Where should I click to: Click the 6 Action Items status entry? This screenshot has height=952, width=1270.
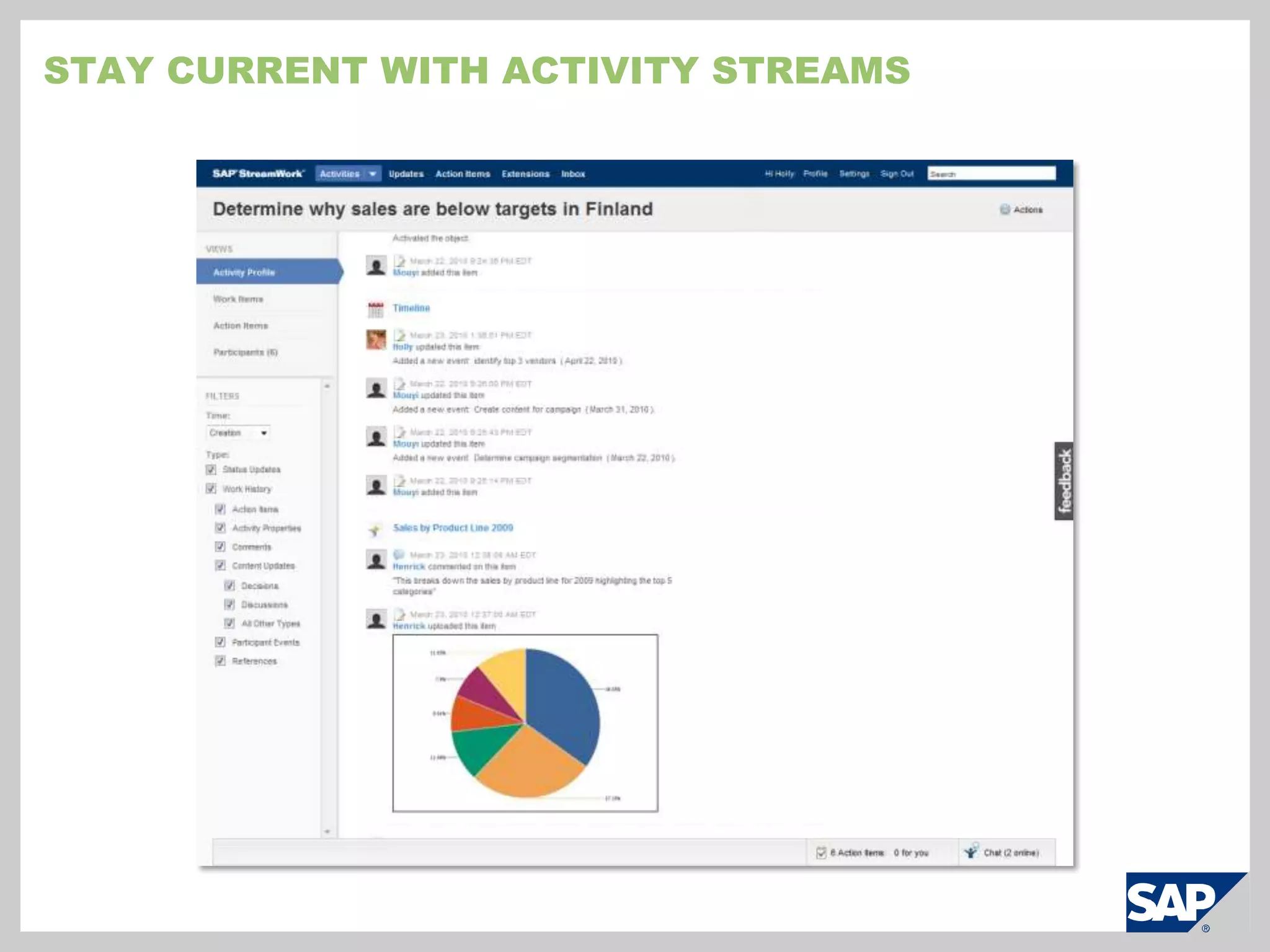pos(857,853)
